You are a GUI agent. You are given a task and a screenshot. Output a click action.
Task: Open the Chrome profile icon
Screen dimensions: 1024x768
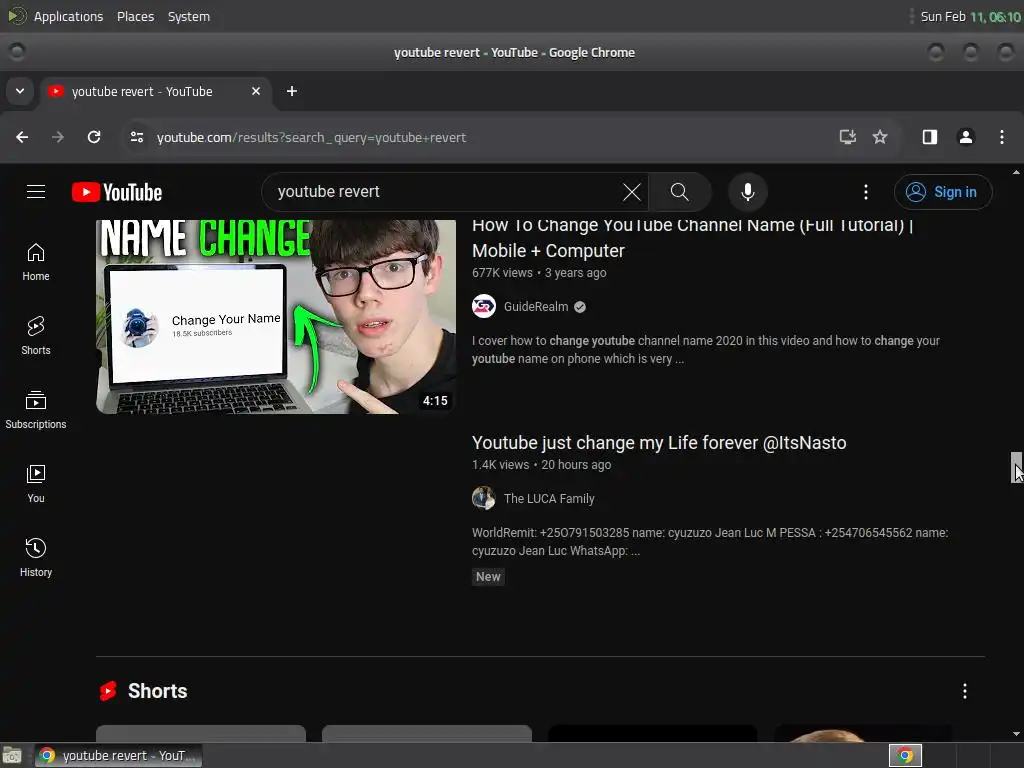click(x=965, y=137)
